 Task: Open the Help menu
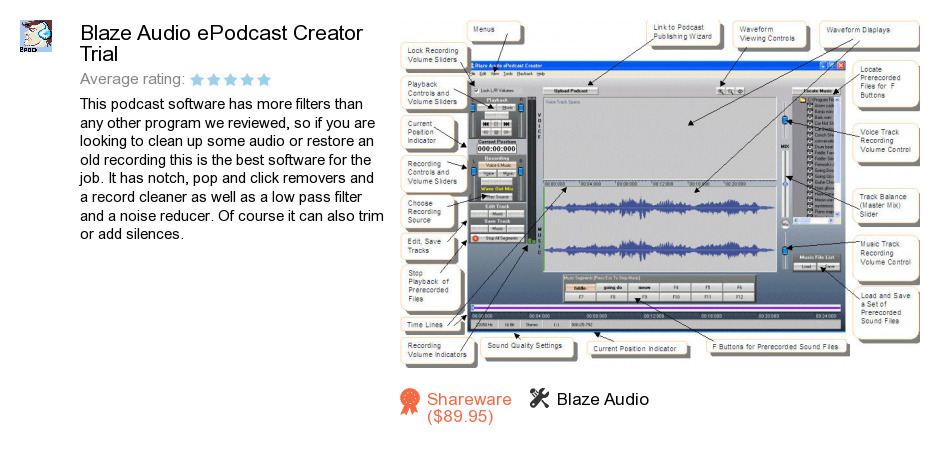[x=541, y=74]
